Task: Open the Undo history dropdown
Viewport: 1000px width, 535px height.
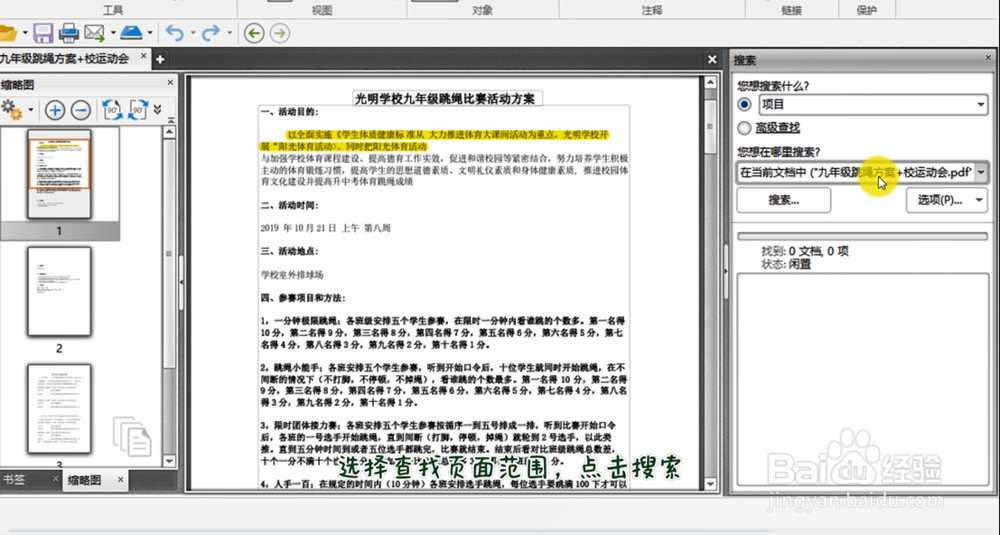Action: pyautogui.click(x=192, y=33)
